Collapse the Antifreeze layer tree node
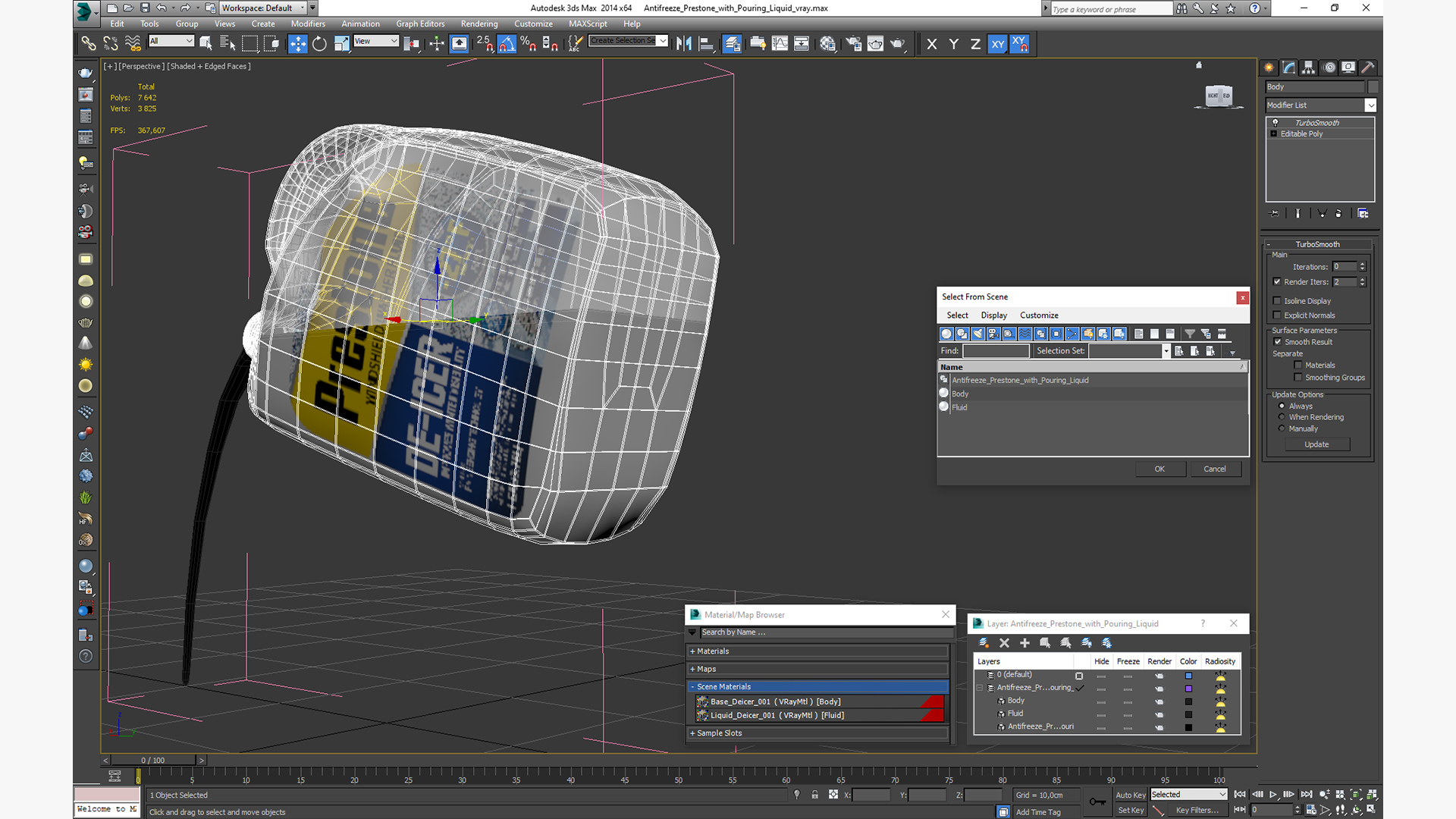Image resolution: width=1456 pixels, height=819 pixels. click(980, 688)
